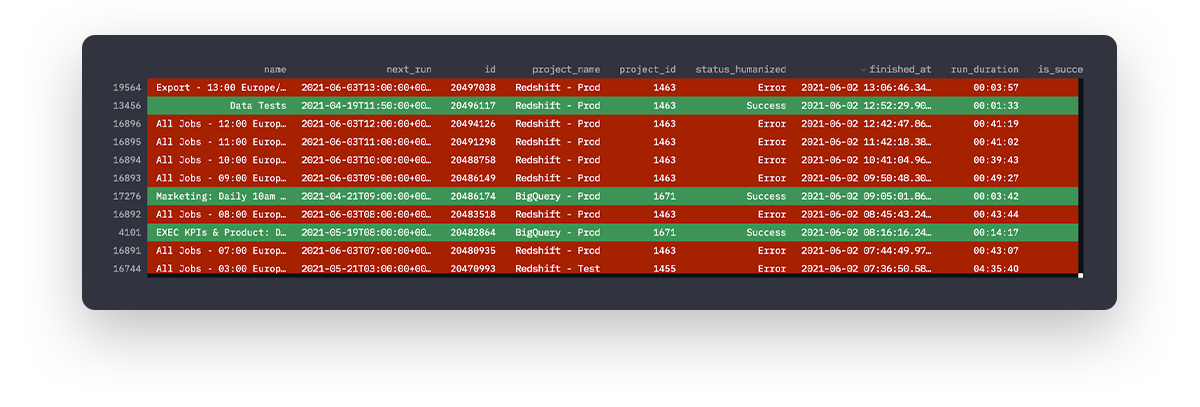Screen dimensions: 1200x407
Task: Click the Success status in Data Tests row
Action: (x=766, y=106)
